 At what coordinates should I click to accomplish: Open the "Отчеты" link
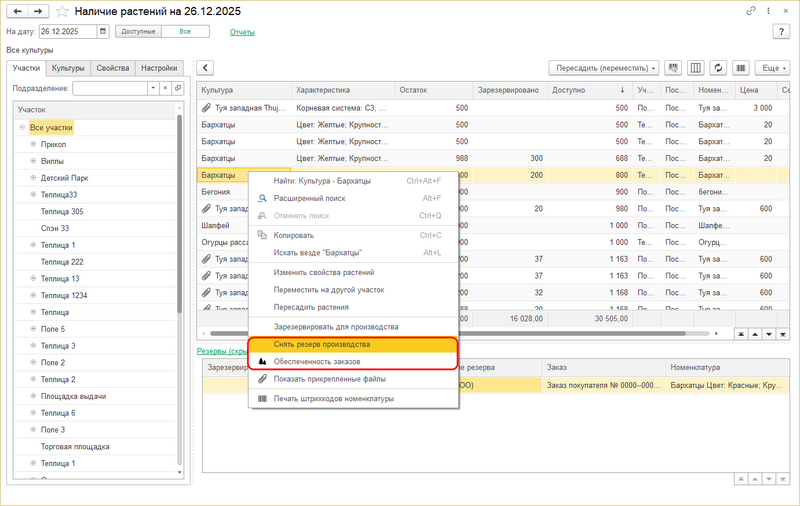[242, 32]
